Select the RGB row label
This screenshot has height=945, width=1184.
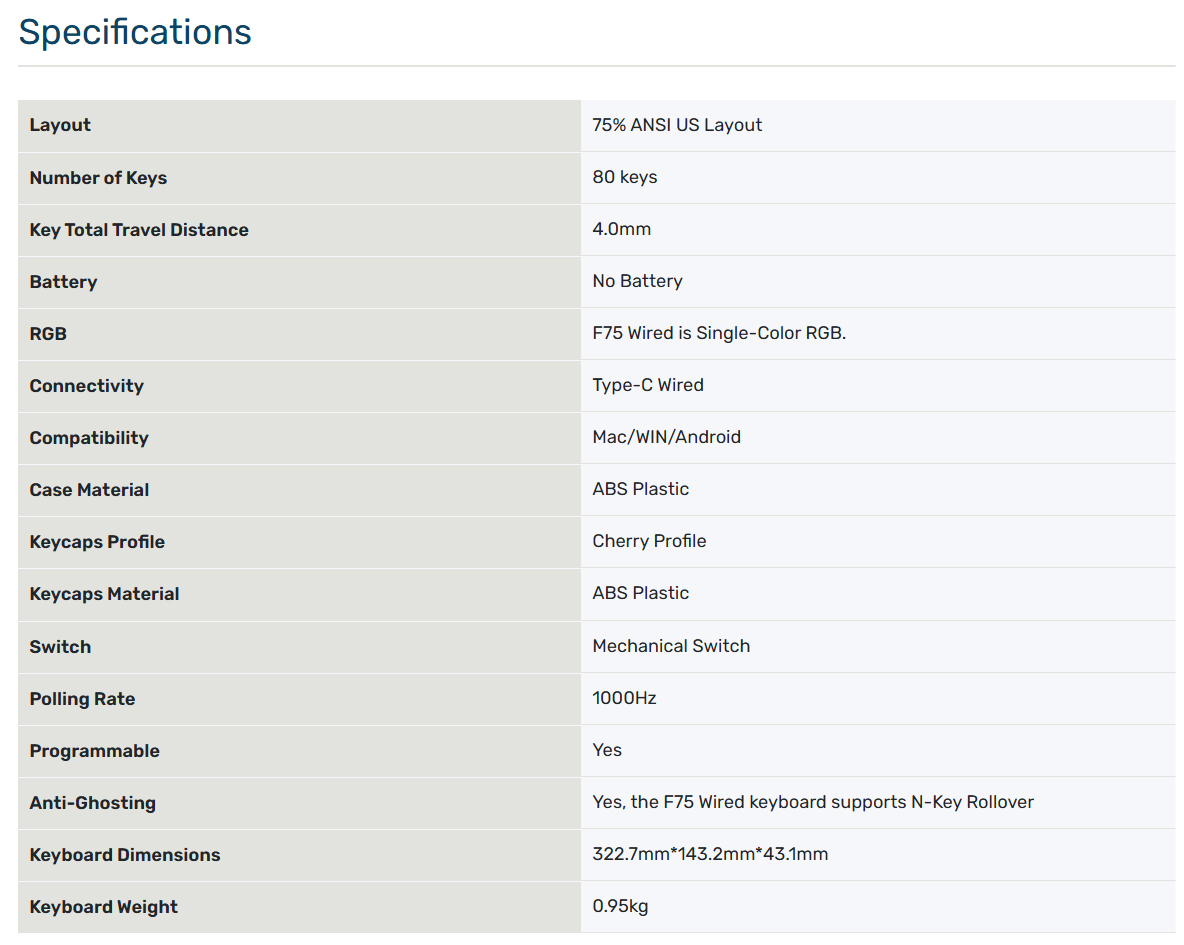48,334
